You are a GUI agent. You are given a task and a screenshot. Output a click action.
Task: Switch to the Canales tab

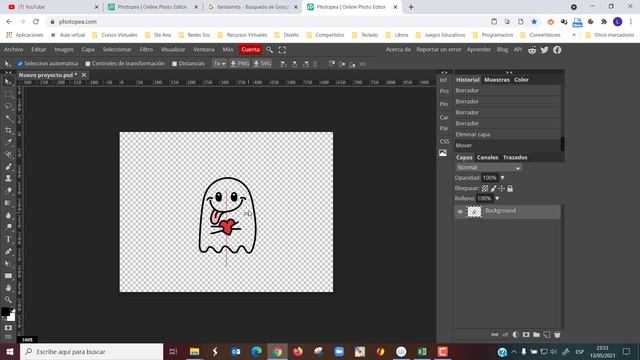click(x=487, y=158)
